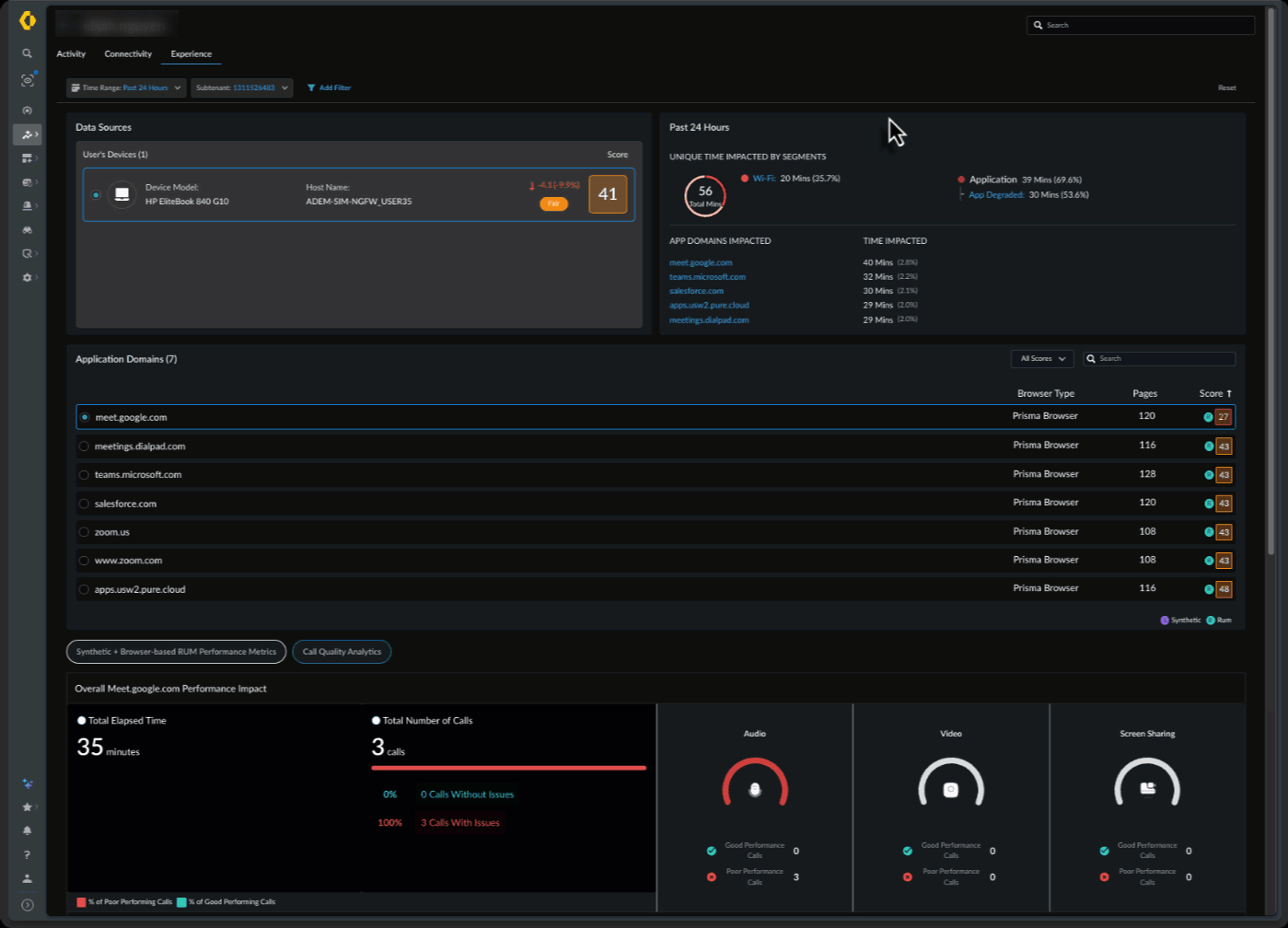The height and width of the screenshot is (928, 1288).
Task: Open the settings gear sidebar icon
Action: (27, 277)
